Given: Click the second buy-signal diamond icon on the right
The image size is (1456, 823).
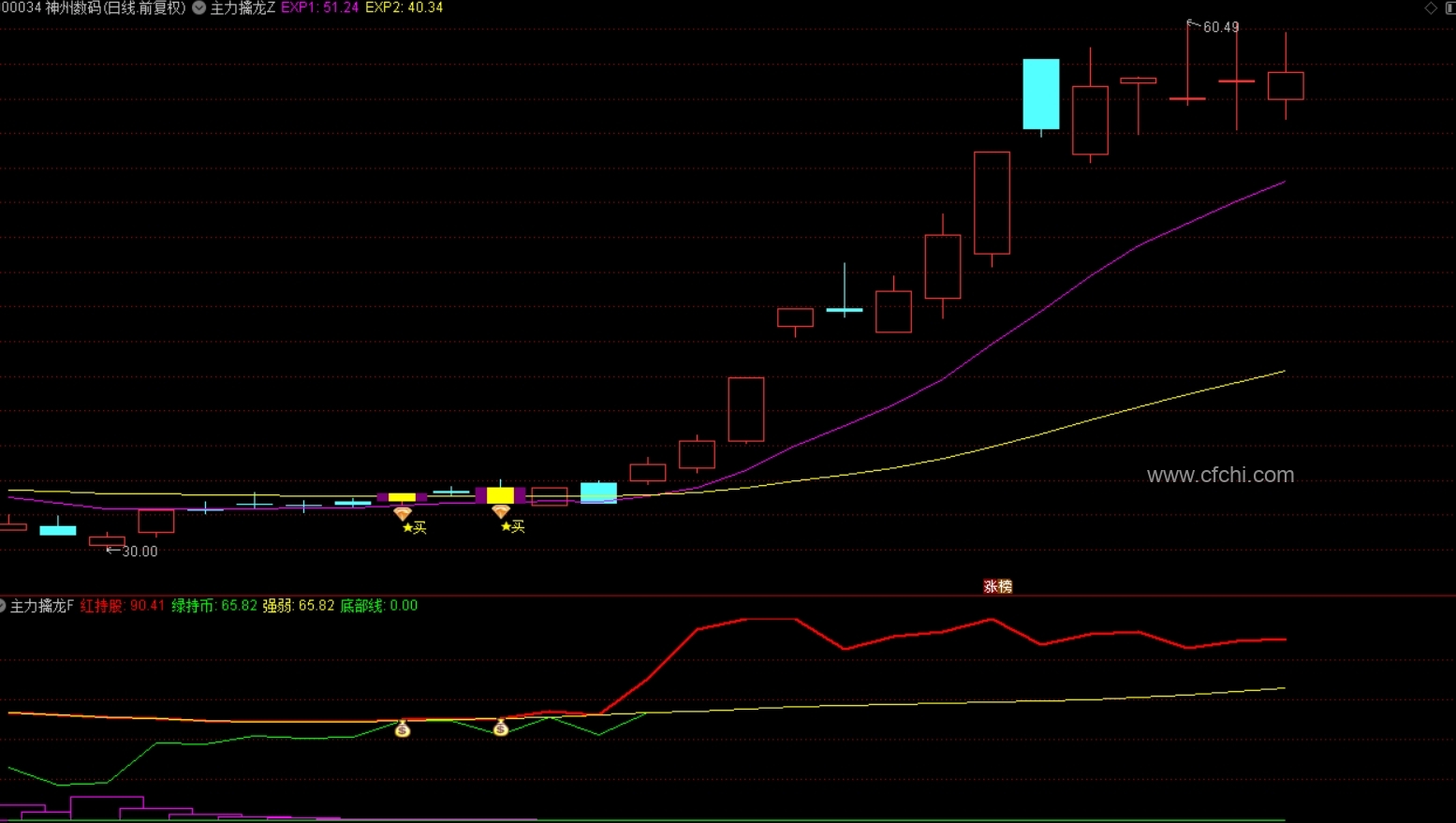Looking at the screenshot, I should (501, 512).
